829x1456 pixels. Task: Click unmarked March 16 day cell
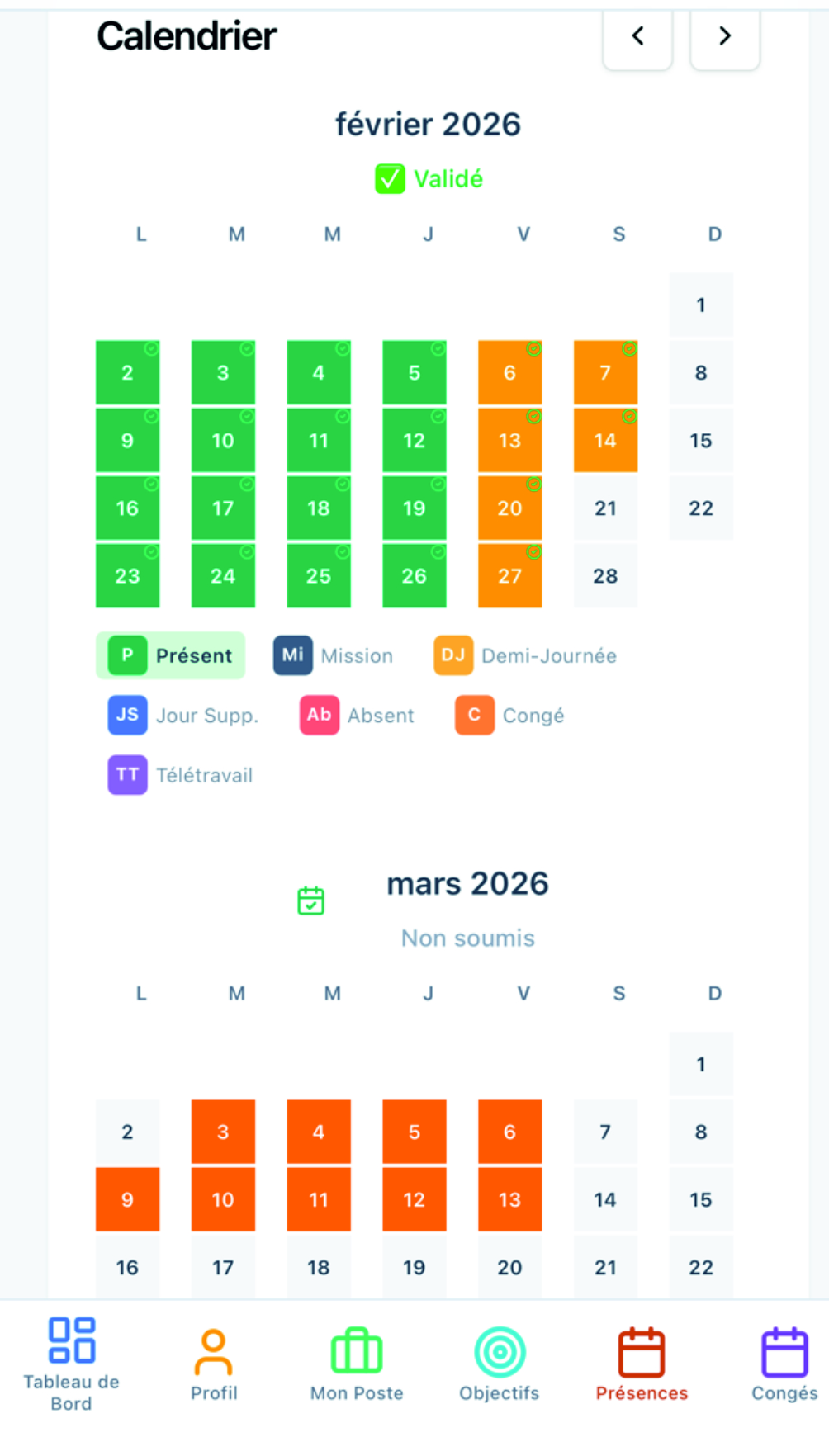click(127, 1267)
